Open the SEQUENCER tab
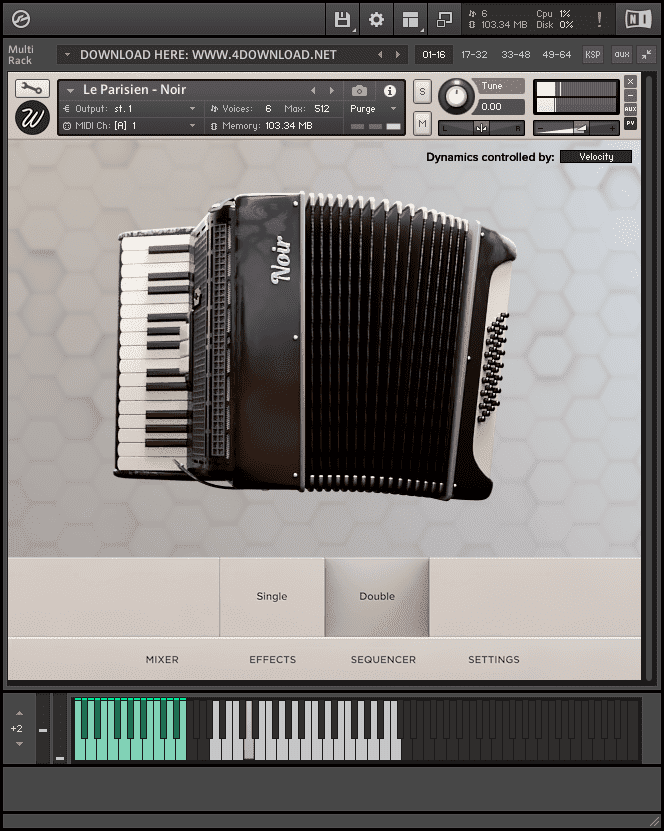 coord(383,659)
